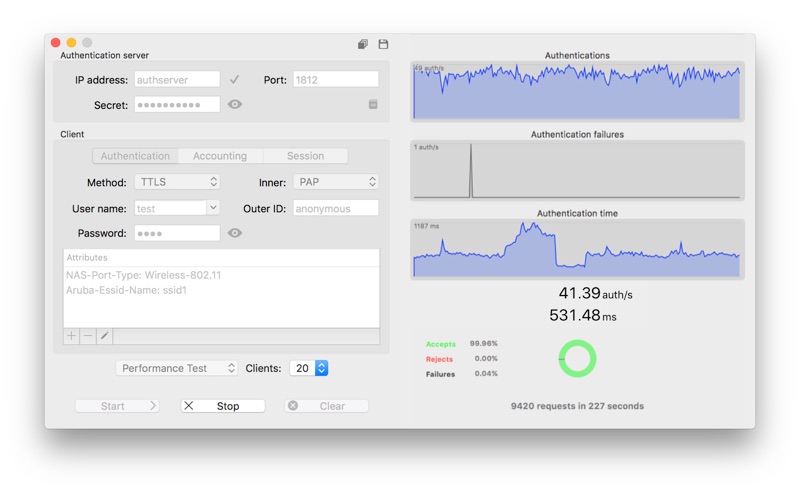Image resolution: width=800 pixels, height=500 pixels.
Task: Remove attribute with the minus button
Action: 88,336
